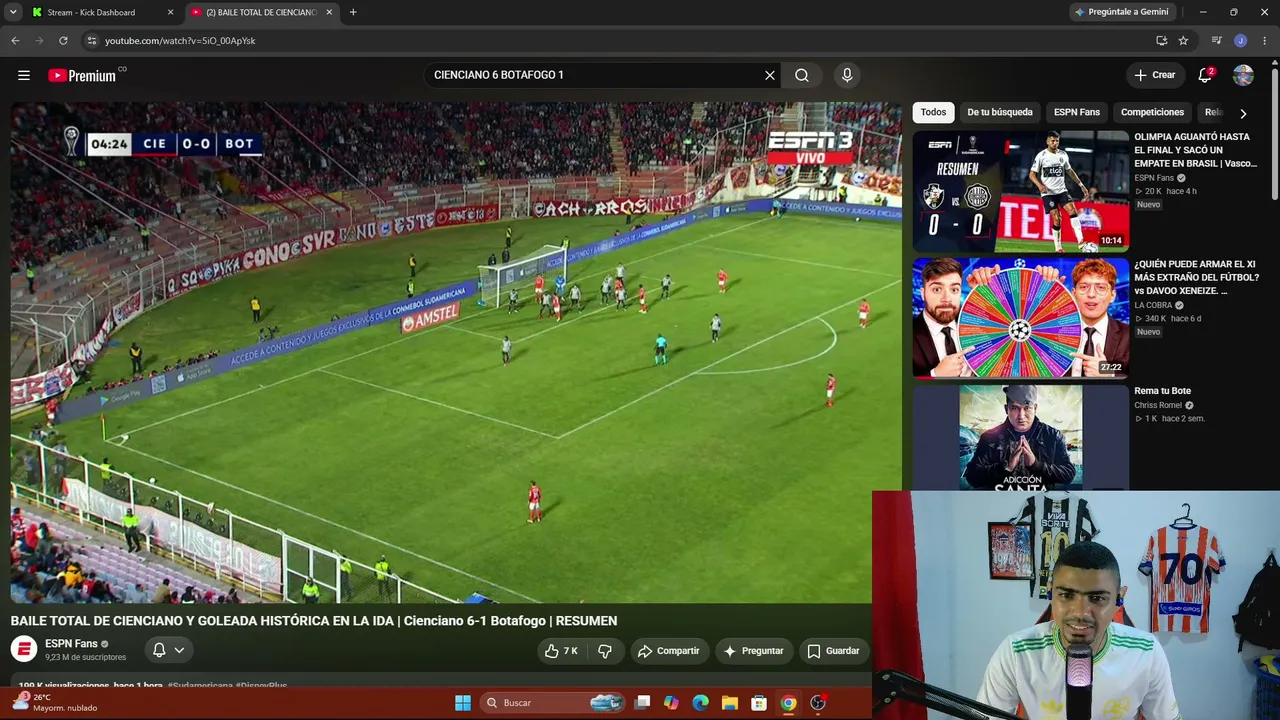Image resolution: width=1280 pixels, height=720 pixels.
Task: Open Olimpia vs Vasco resumen thumbnail
Action: coord(1020,191)
